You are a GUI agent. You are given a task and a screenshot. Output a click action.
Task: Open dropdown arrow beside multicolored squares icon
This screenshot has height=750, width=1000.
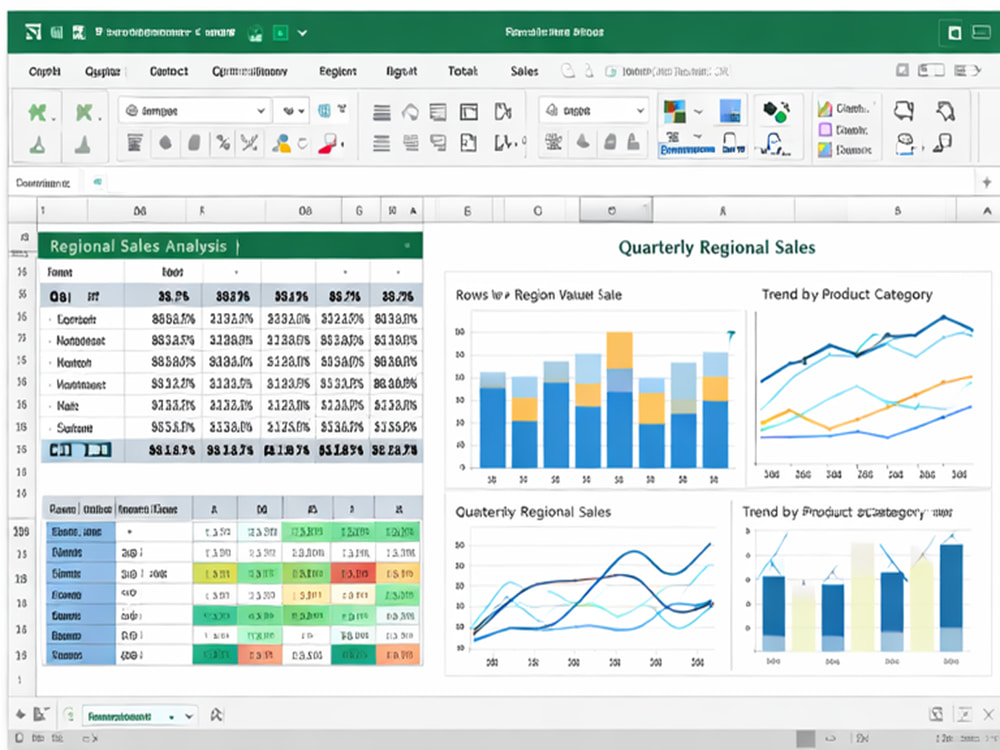698,112
